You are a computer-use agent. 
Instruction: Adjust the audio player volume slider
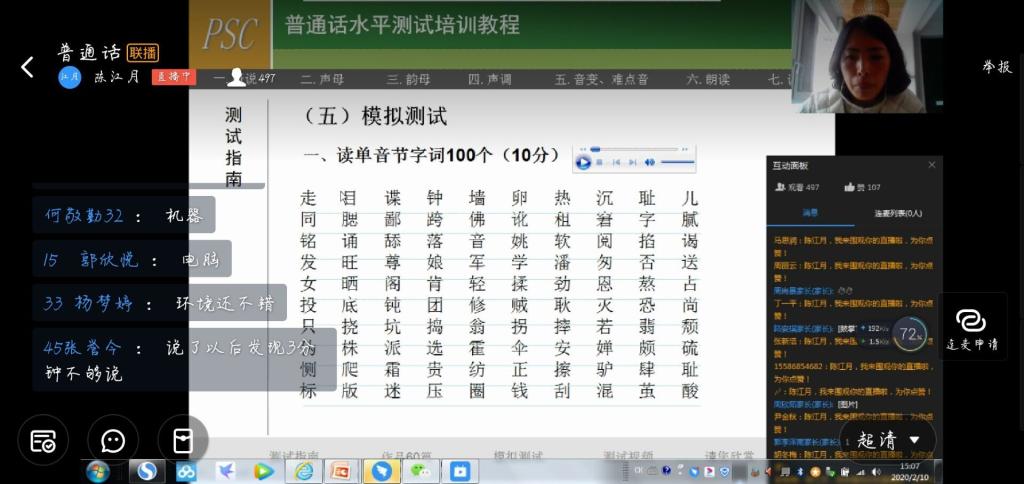(x=678, y=162)
